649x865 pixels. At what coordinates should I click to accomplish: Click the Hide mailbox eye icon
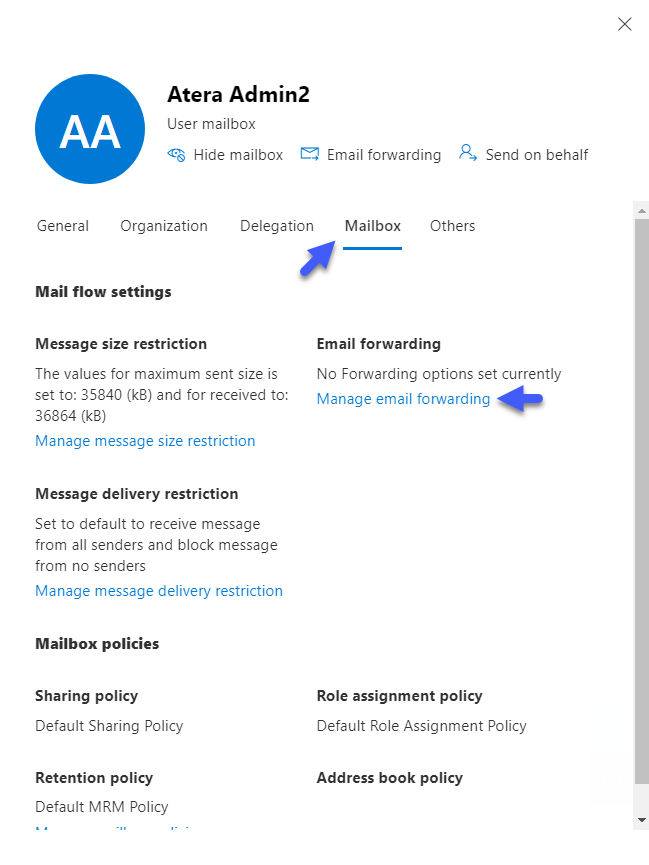176,155
